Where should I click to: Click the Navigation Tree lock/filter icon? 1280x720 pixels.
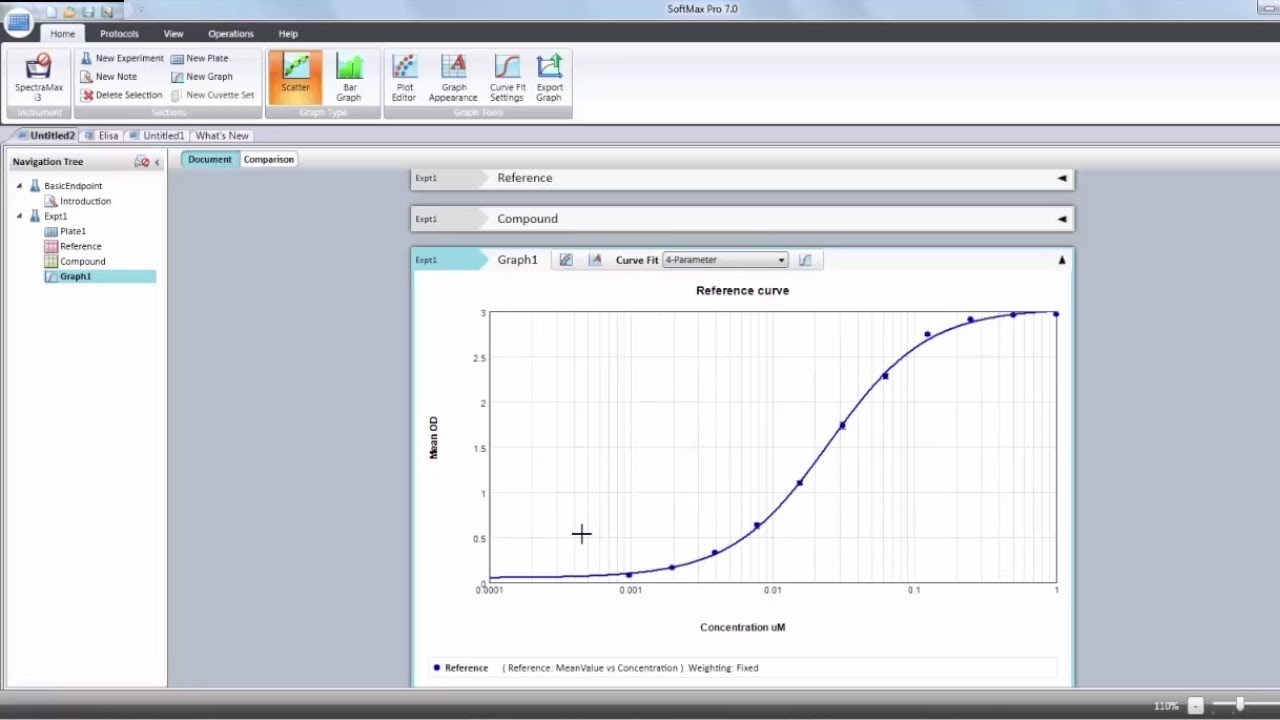coord(141,162)
